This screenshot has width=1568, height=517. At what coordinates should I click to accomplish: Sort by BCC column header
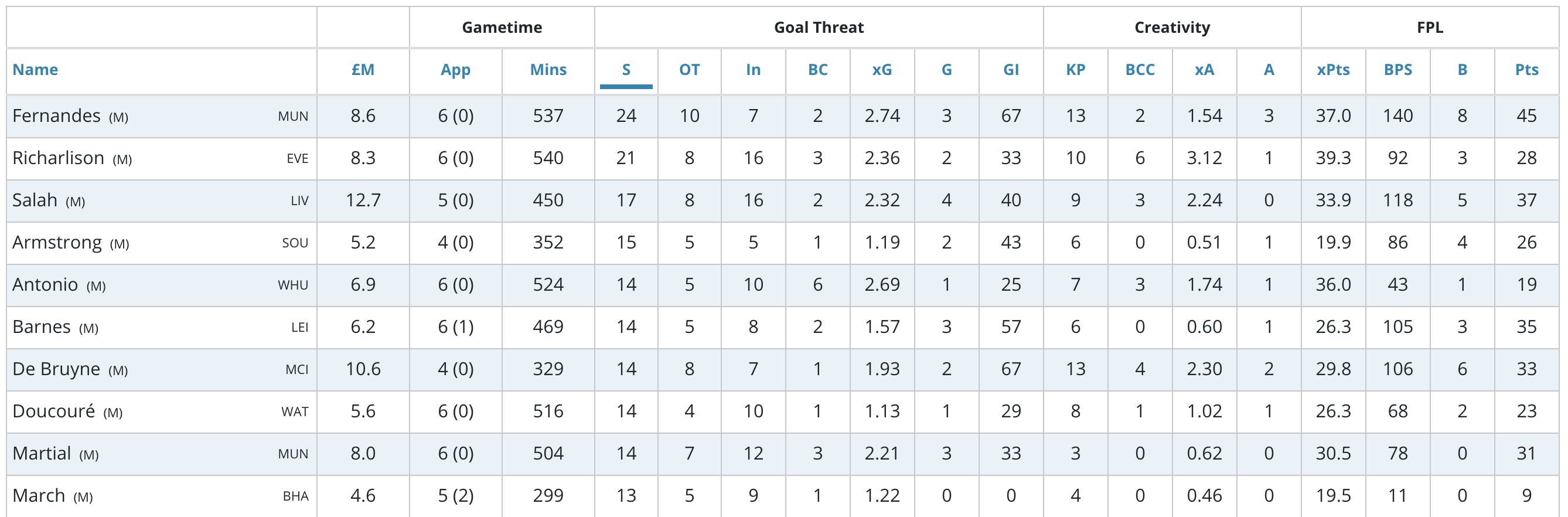coord(1140,69)
